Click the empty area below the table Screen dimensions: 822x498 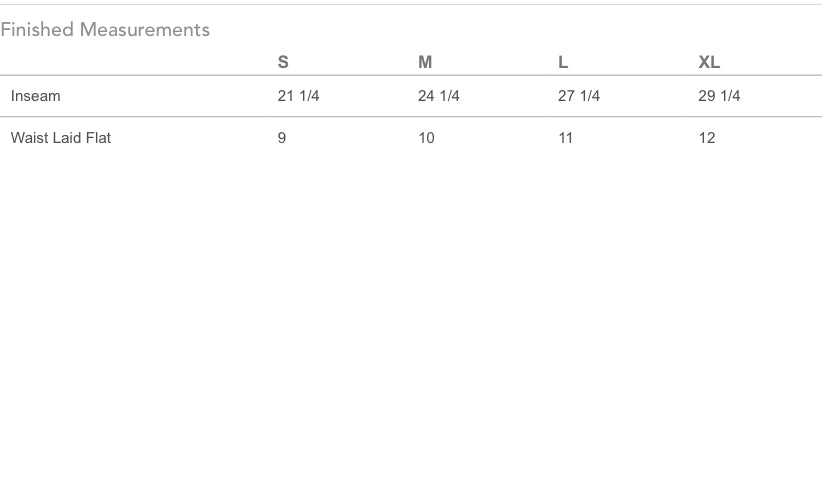[x=410, y=320]
